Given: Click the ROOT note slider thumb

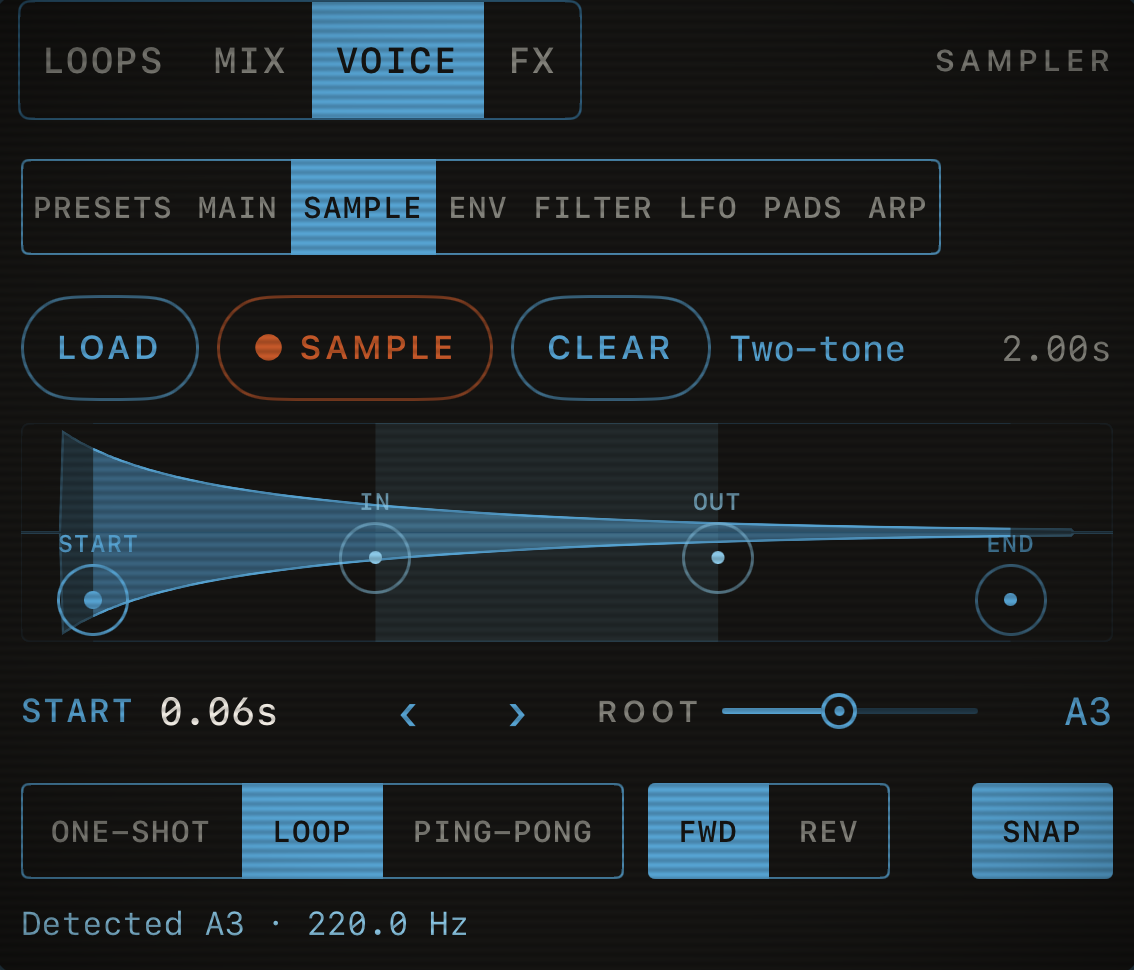Looking at the screenshot, I should (x=839, y=711).
